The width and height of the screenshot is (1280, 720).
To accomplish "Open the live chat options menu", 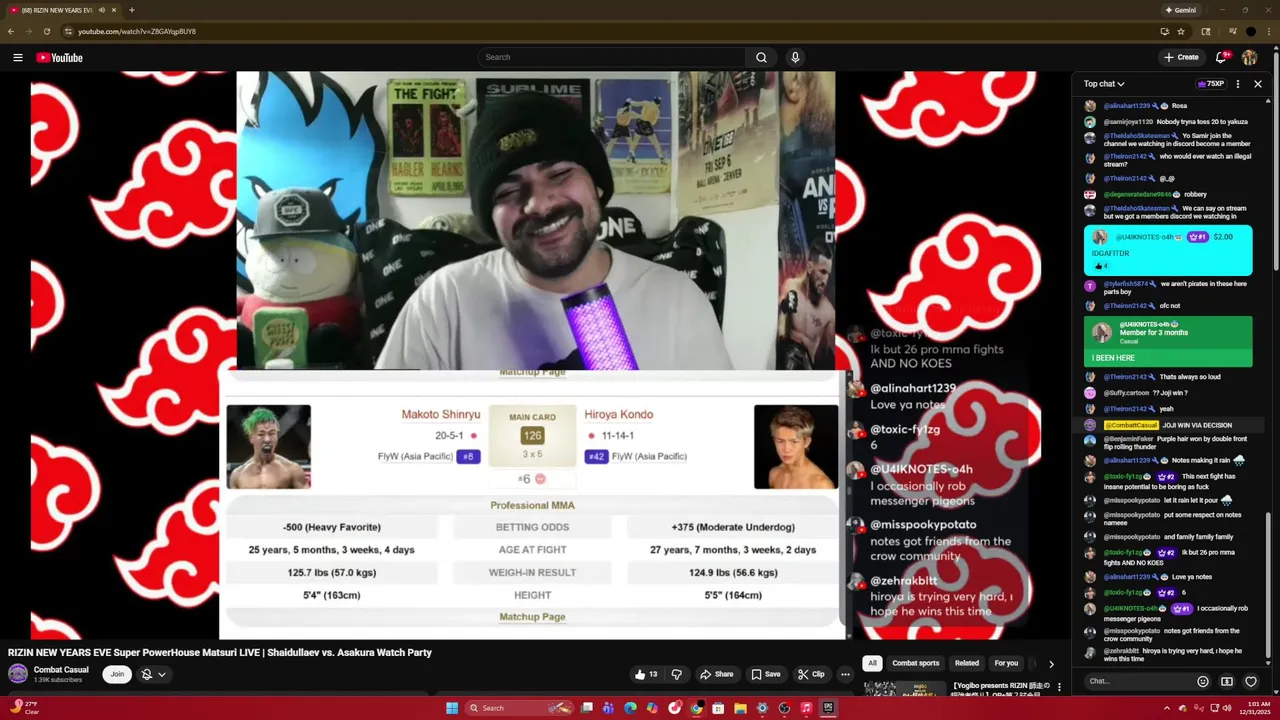I will point(1238,84).
